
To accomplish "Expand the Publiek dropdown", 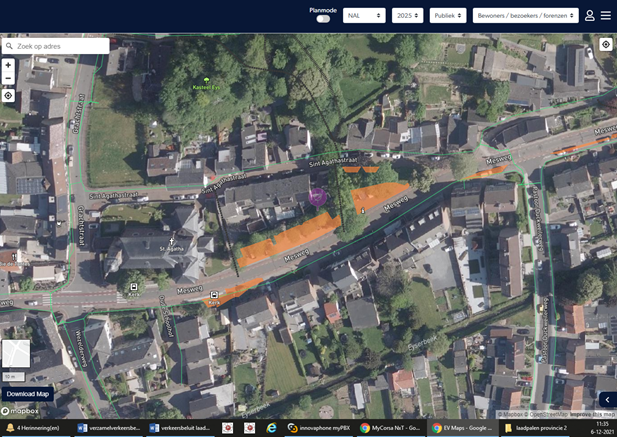I will (x=448, y=16).
